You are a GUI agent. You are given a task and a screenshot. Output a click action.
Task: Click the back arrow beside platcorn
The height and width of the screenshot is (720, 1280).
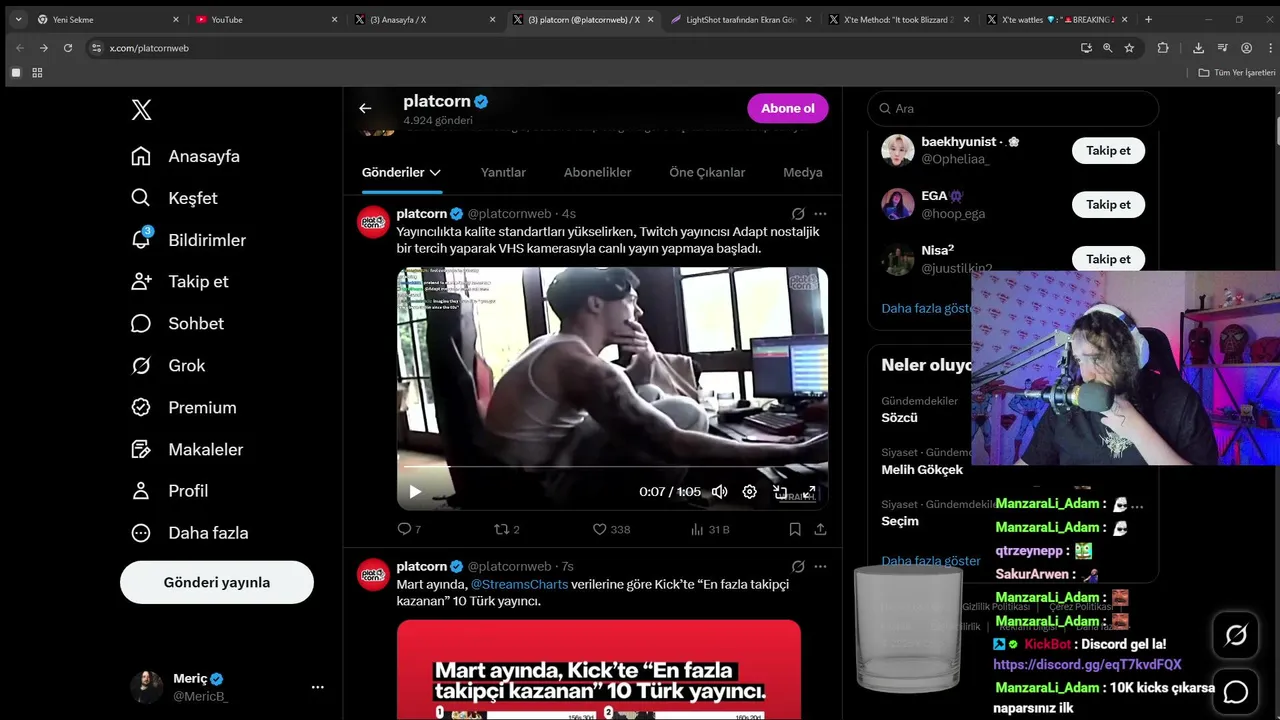[365, 108]
